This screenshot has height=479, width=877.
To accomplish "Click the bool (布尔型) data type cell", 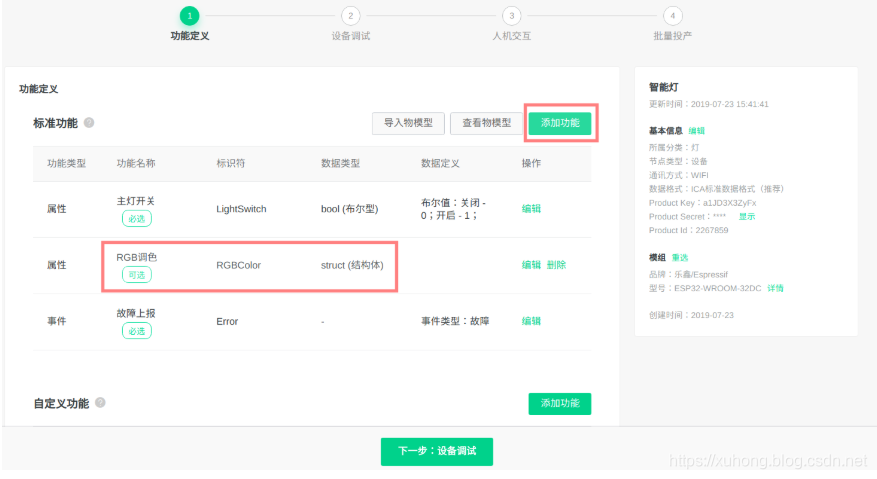I will [350, 209].
